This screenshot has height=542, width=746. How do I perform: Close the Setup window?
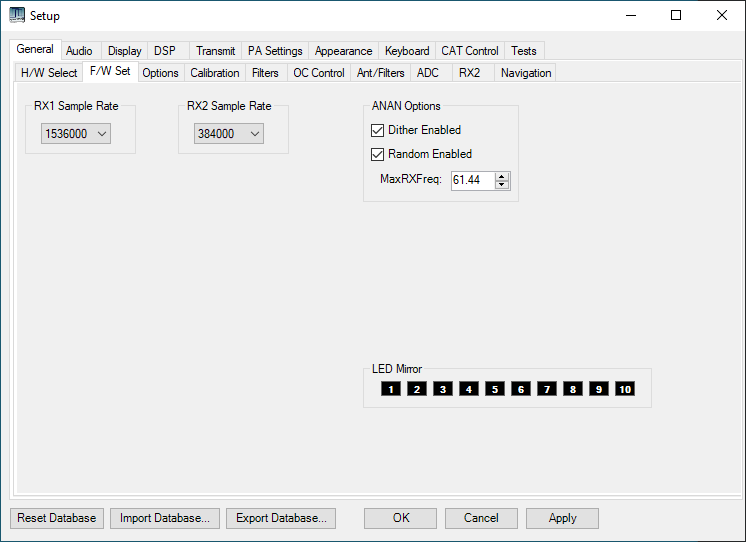[x=722, y=15]
